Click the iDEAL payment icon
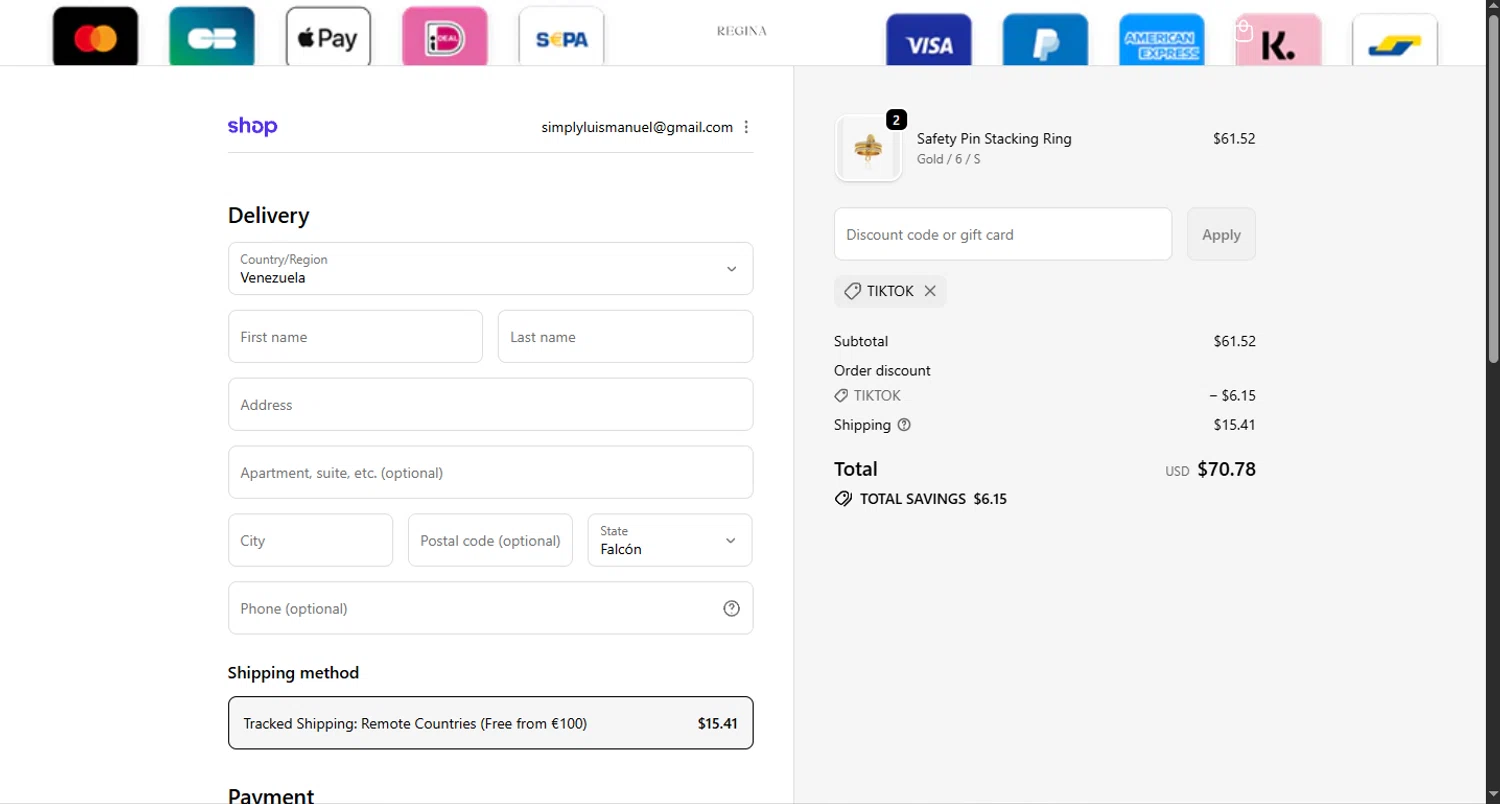 tap(445, 37)
